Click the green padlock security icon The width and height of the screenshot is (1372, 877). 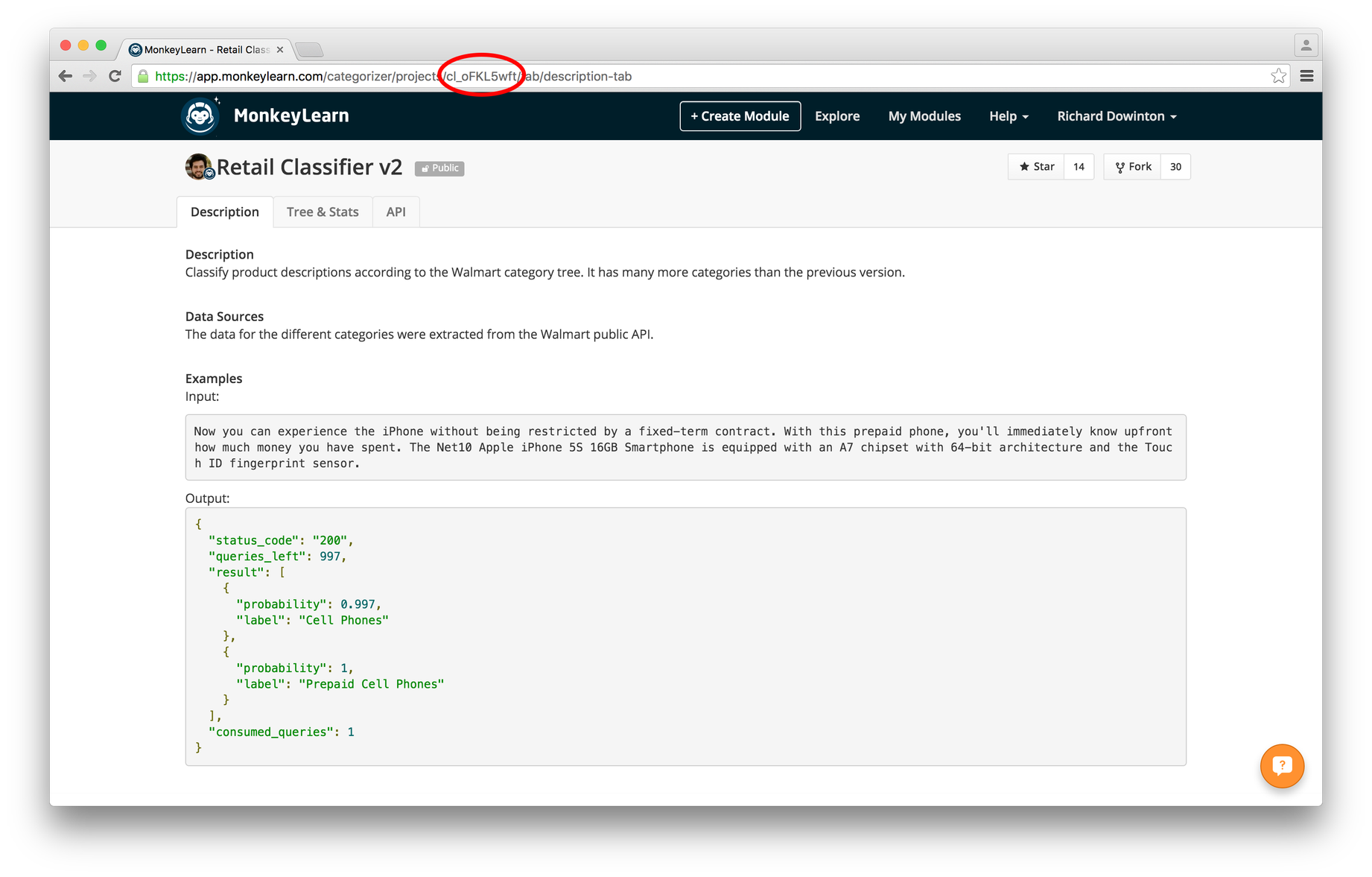(x=143, y=76)
